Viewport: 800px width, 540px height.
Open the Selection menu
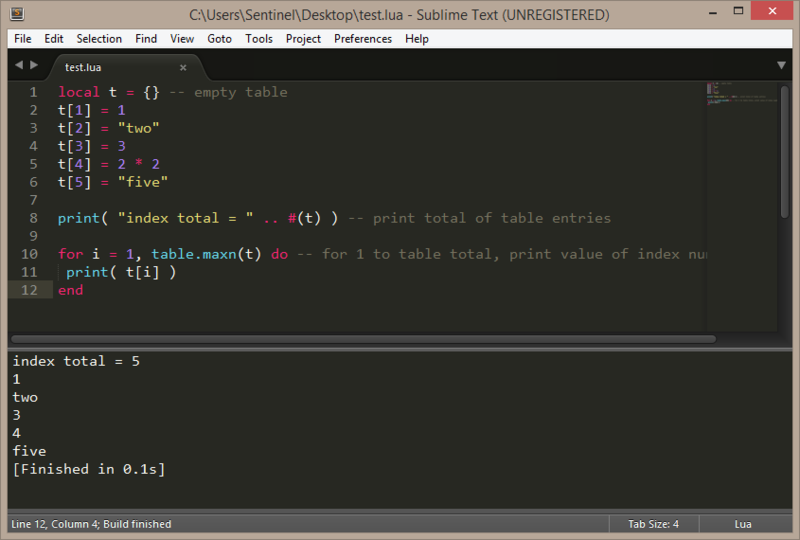coord(99,39)
